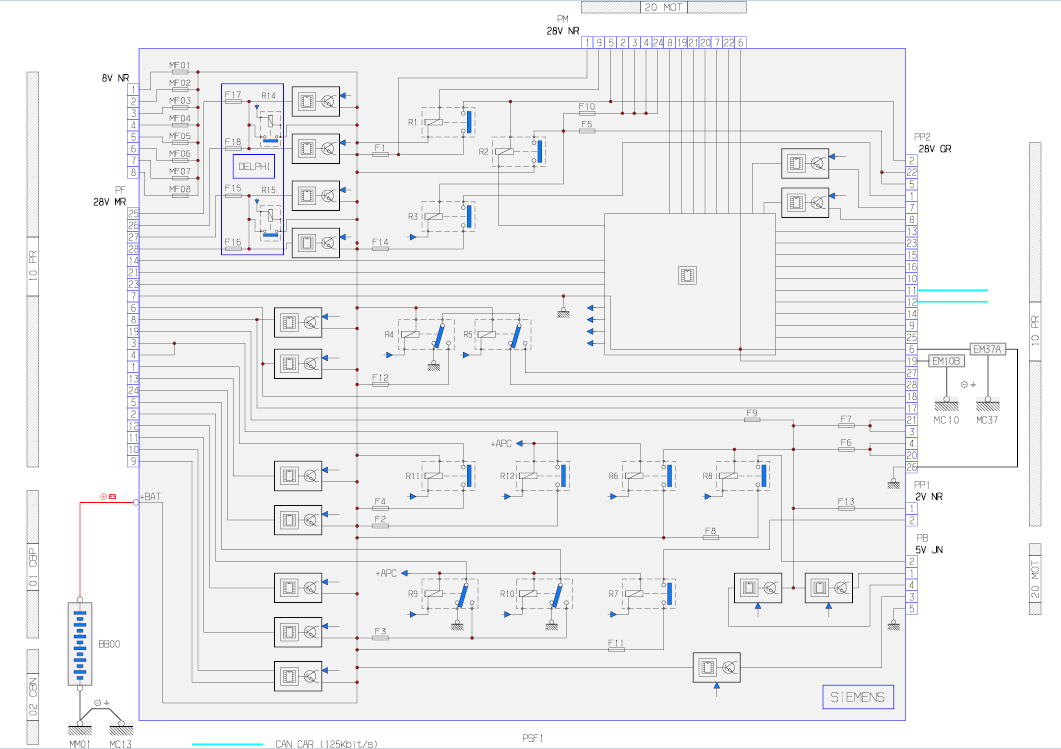The height and width of the screenshot is (749, 1061).
Task: Click fuse F12
Action: (380, 384)
